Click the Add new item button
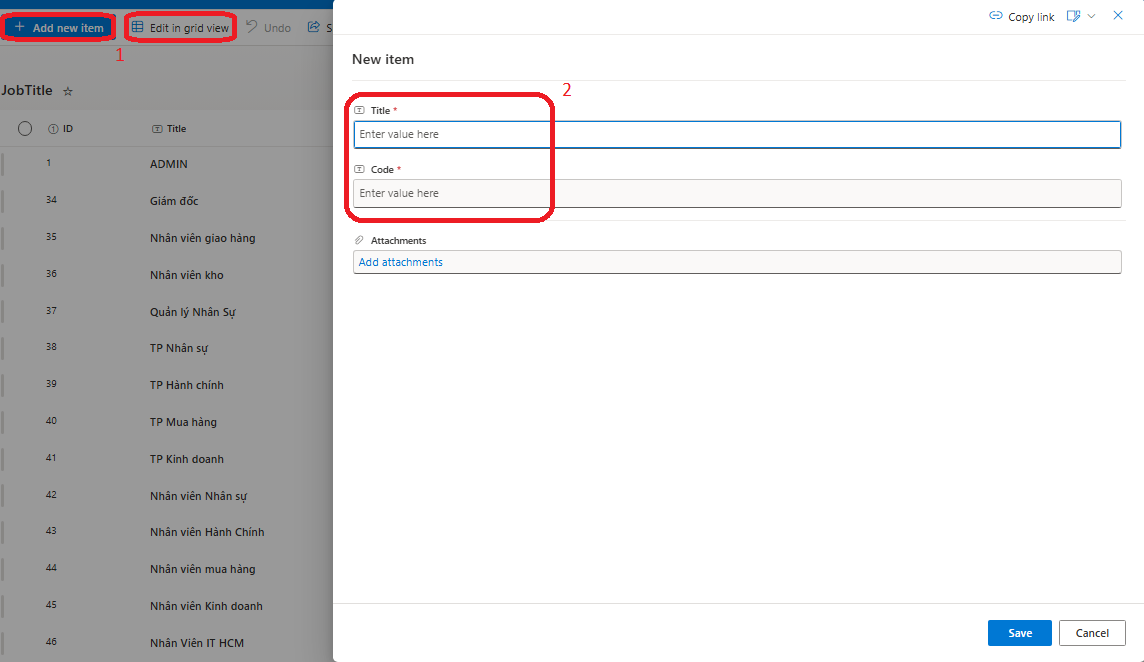 (59, 28)
